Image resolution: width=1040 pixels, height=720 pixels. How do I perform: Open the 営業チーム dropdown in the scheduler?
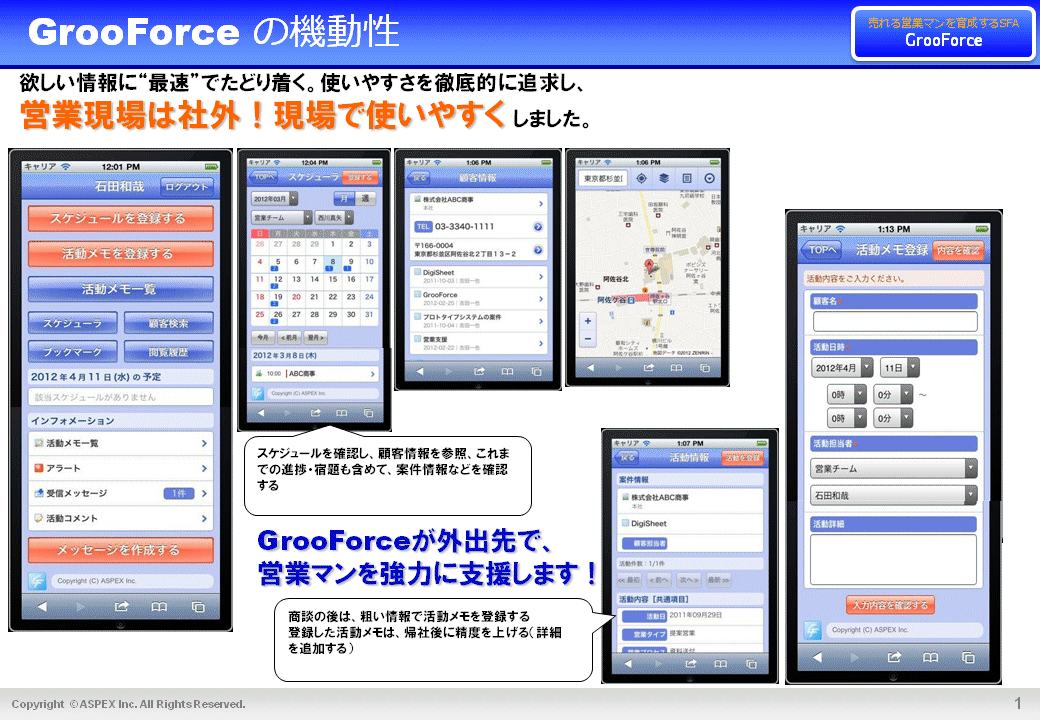[282, 217]
